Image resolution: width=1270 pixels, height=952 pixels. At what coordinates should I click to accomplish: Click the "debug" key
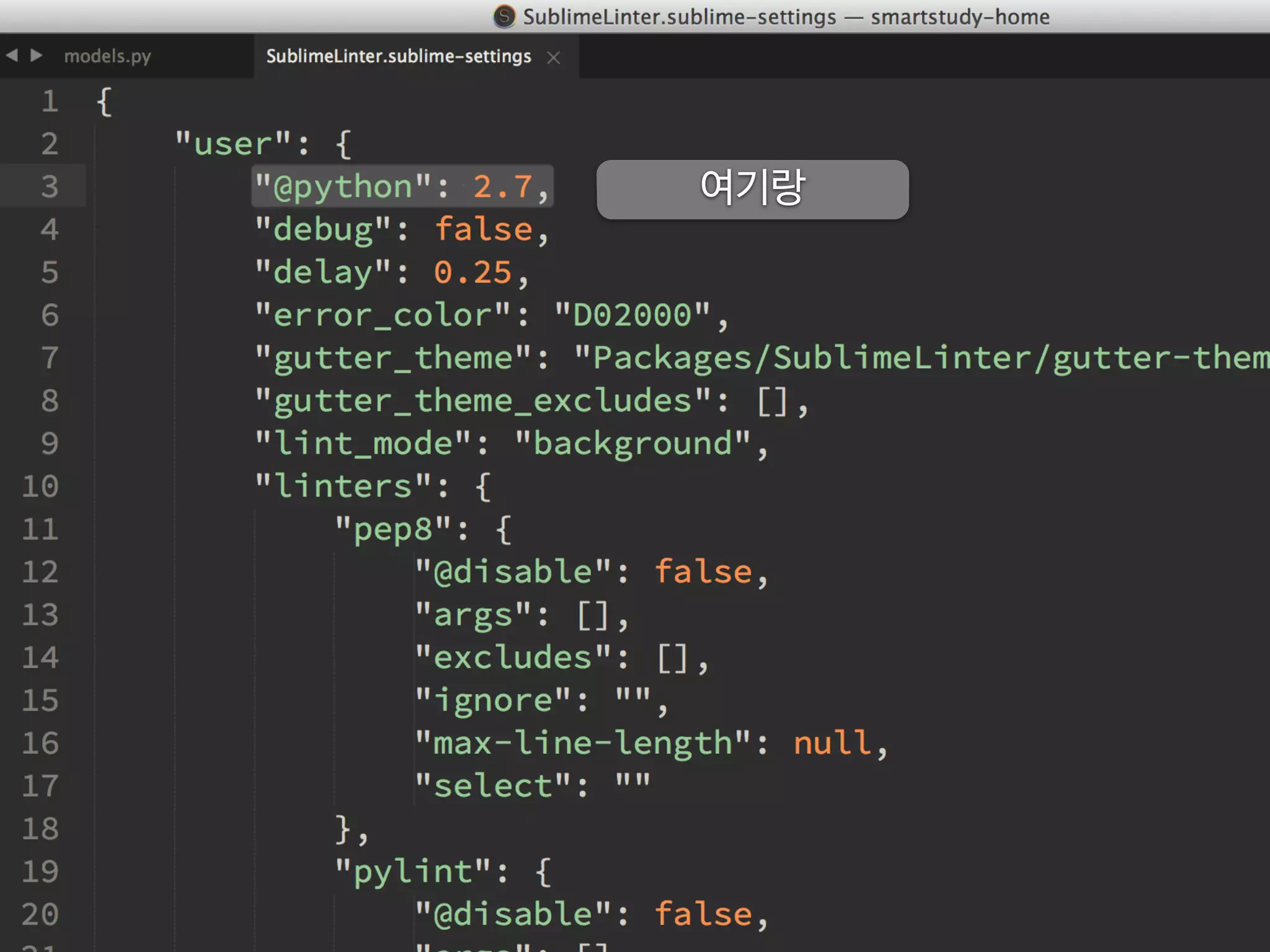click(x=323, y=229)
